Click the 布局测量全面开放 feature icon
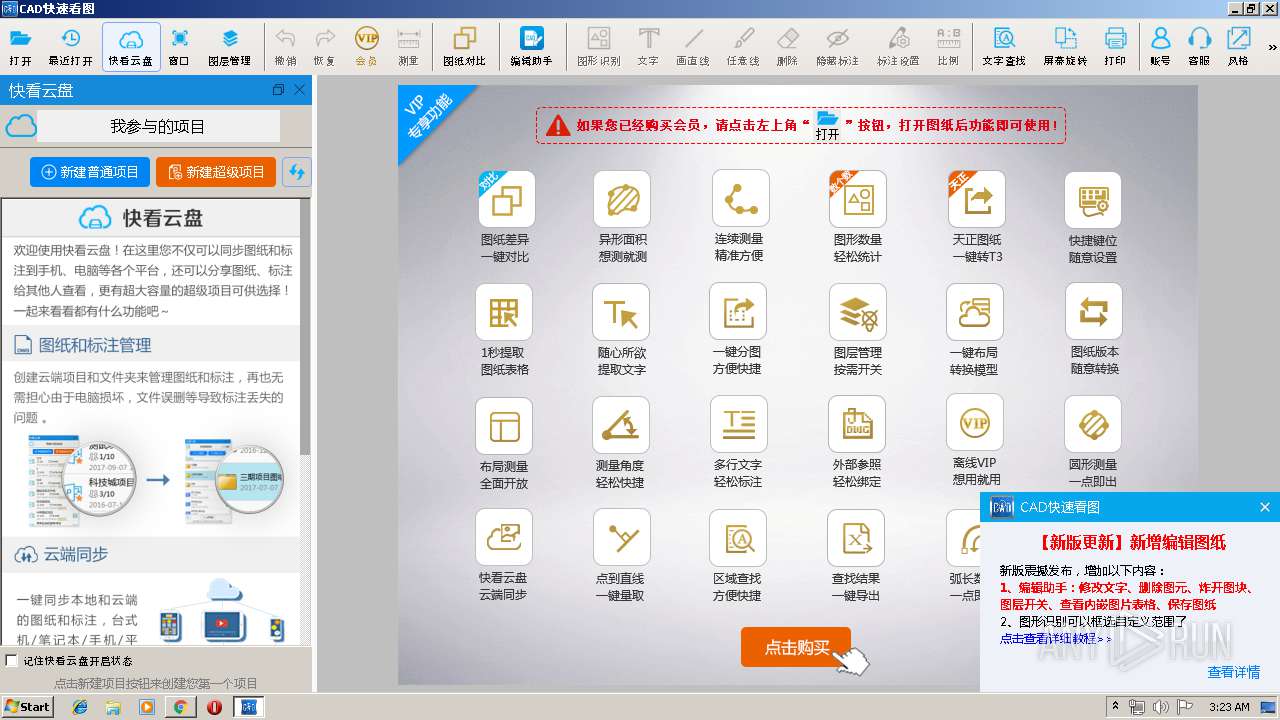The image size is (1280, 720). click(504, 426)
